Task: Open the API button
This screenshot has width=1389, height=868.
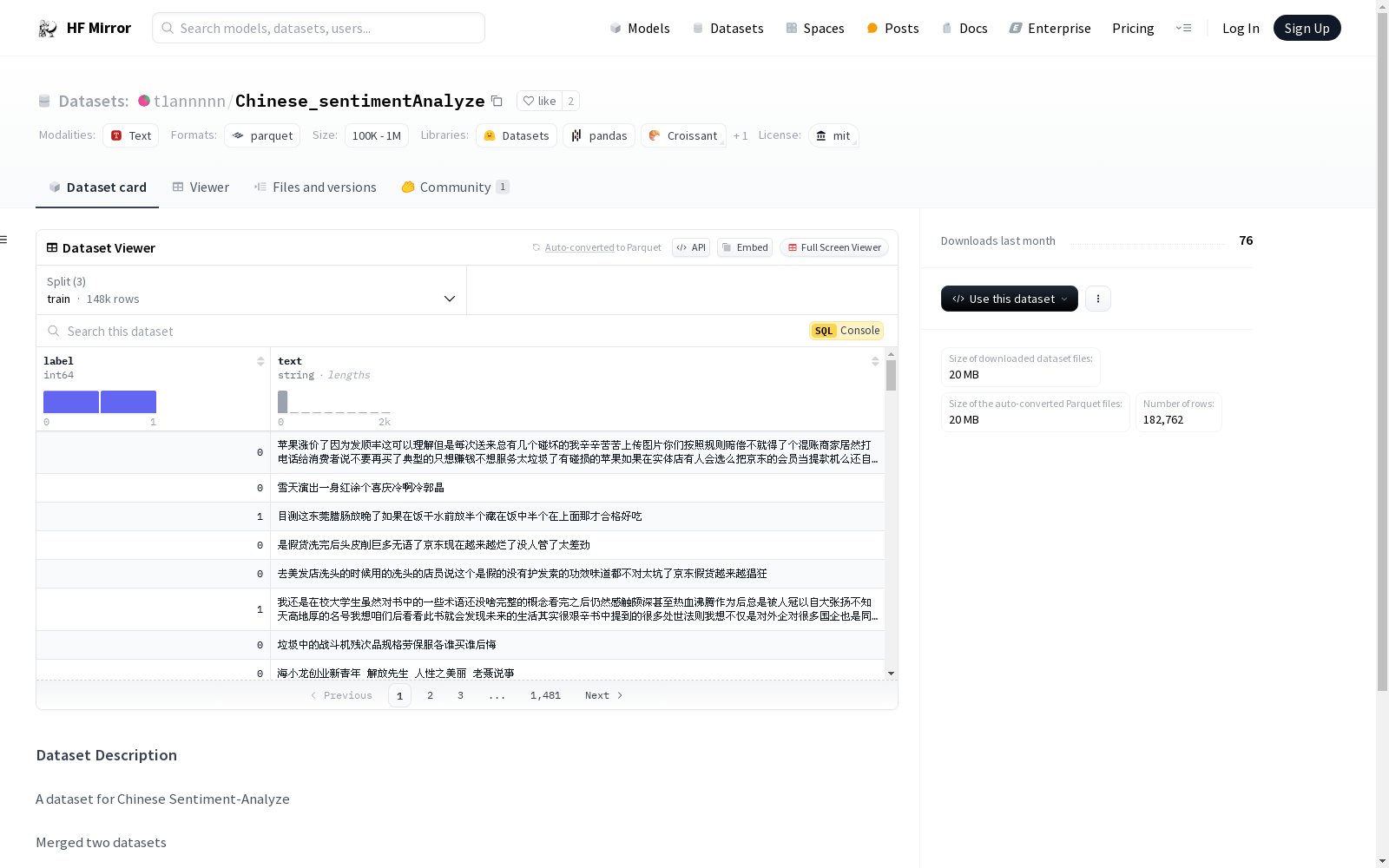Action: (x=691, y=247)
